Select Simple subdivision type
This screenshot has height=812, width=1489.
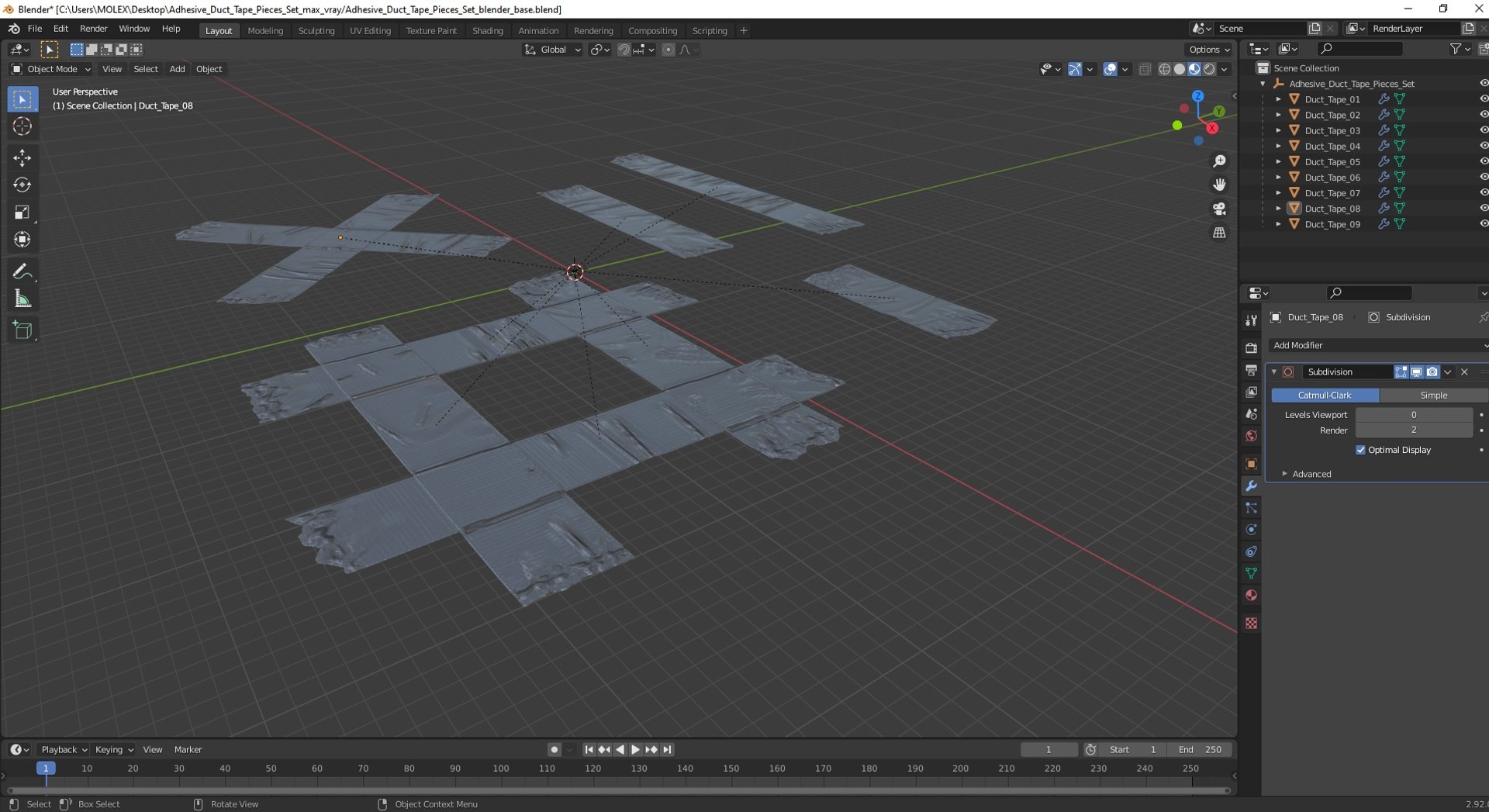coord(1433,396)
